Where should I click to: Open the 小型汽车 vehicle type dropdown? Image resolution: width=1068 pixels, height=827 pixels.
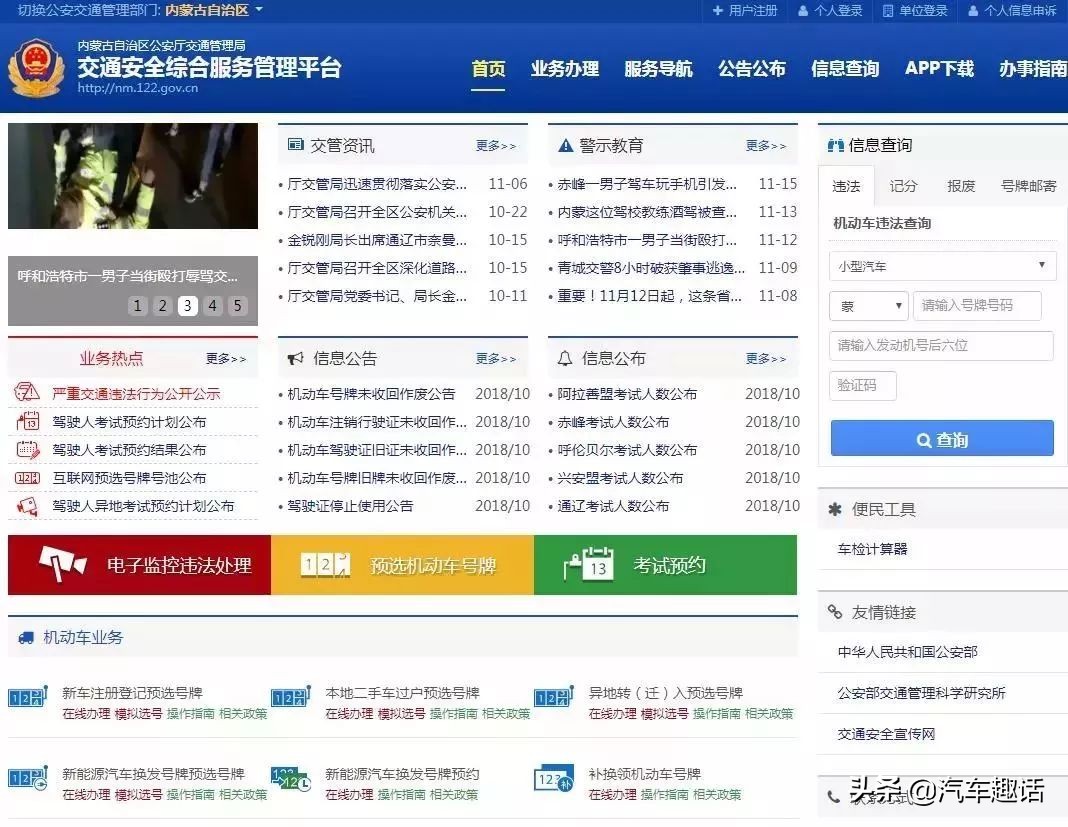pyautogui.click(x=941, y=265)
